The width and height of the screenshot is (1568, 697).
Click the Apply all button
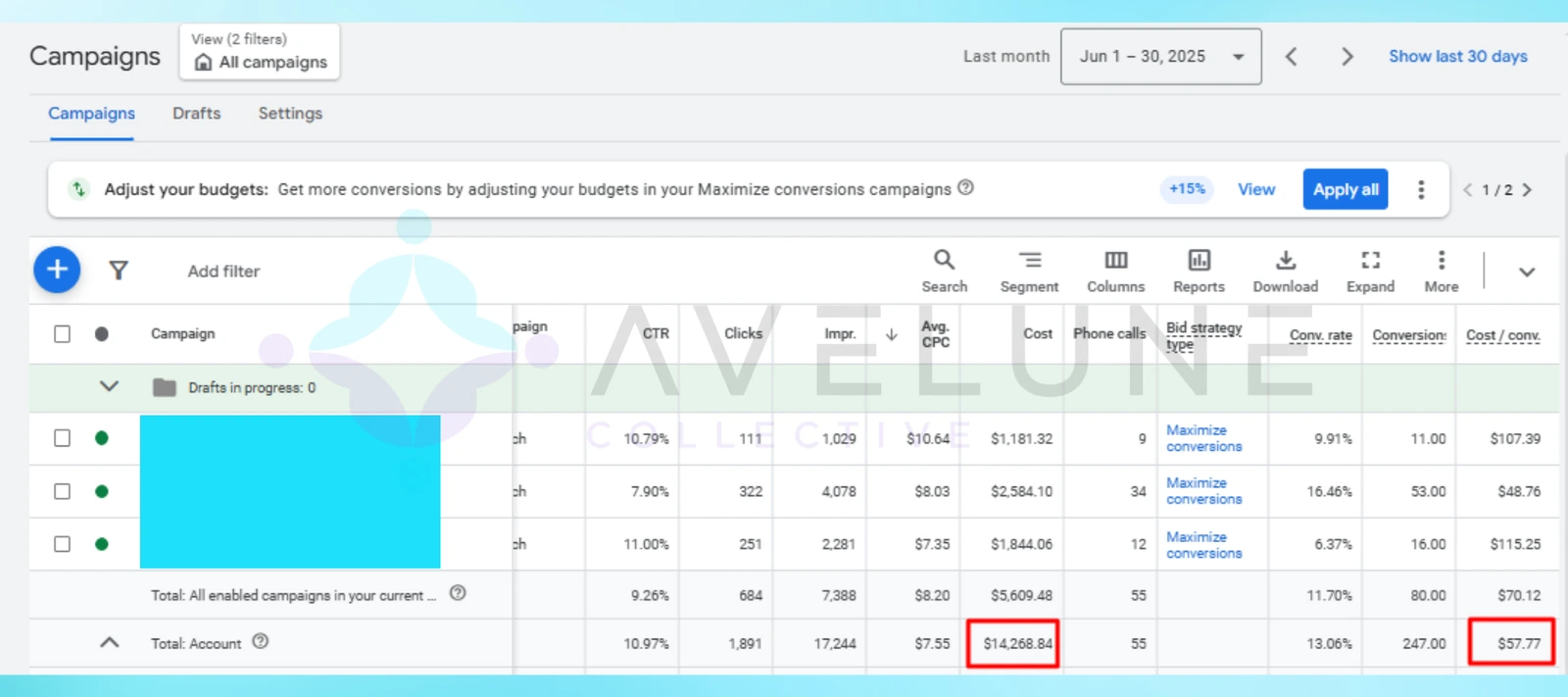pyautogui.click(x=1346, y=189)
